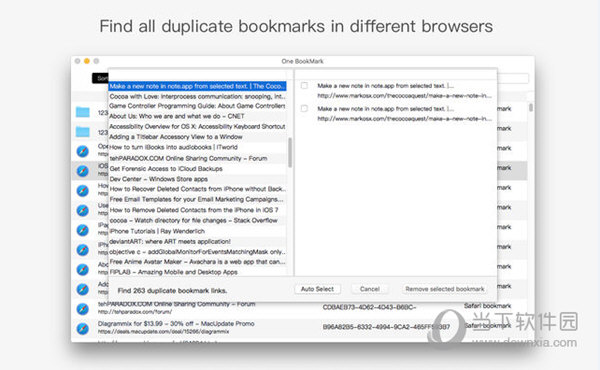
Task: Select the upper '123' folder icon
Action: (83, 112)
